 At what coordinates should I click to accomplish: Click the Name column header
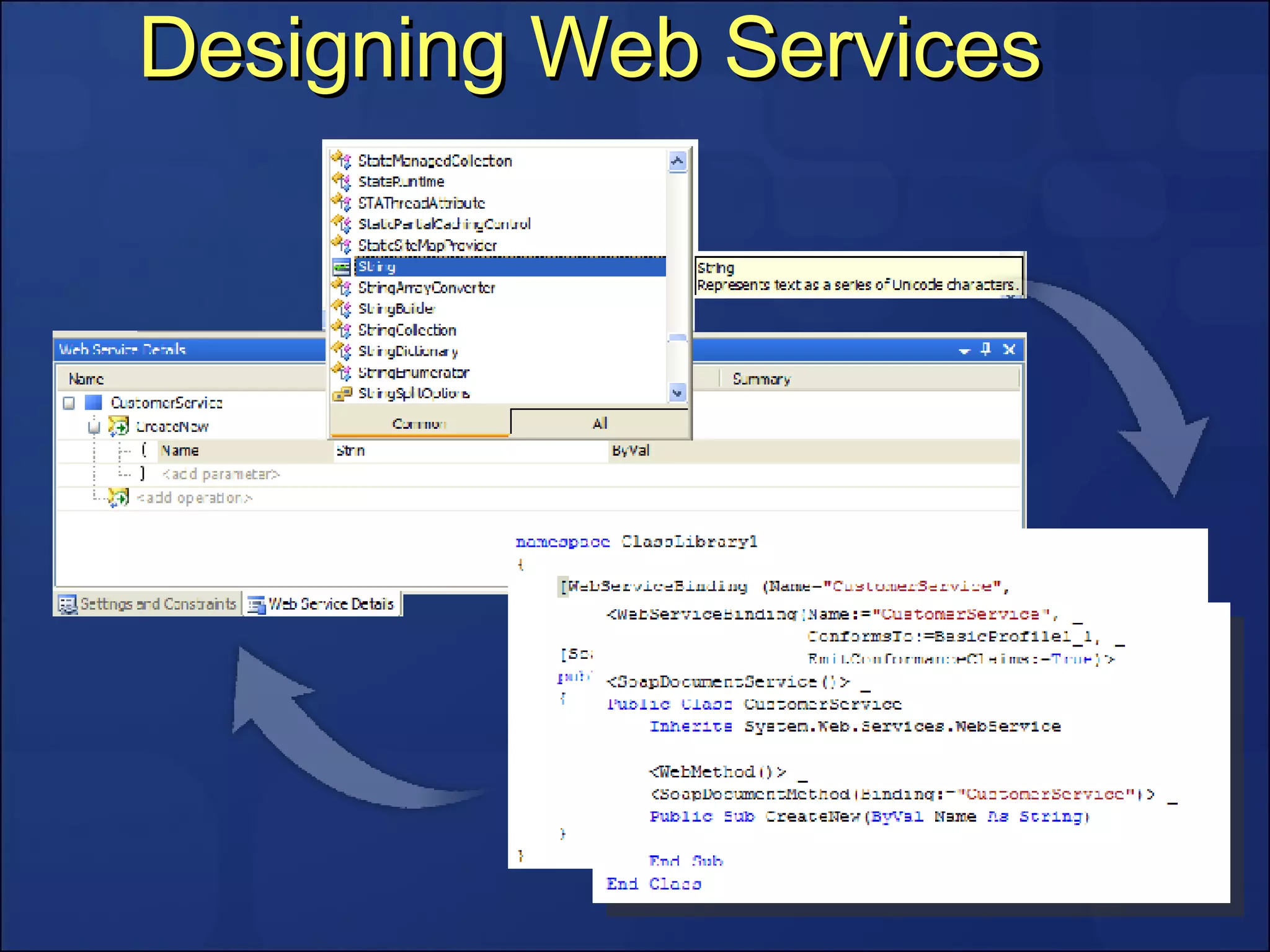pyautogui.click(x=86, y=379)
